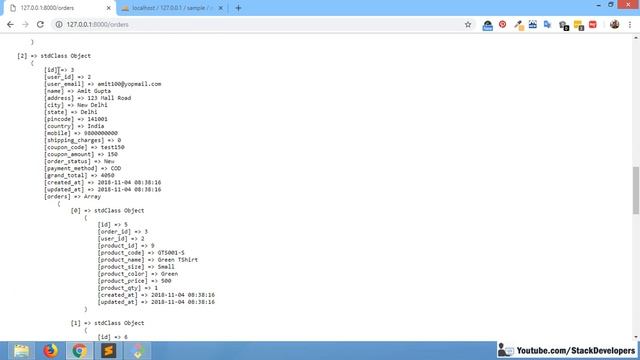Viewport: 640px width, 360px height.
Task: Click the '[0] => stdClass Object' line
Action: pos(107,211)
